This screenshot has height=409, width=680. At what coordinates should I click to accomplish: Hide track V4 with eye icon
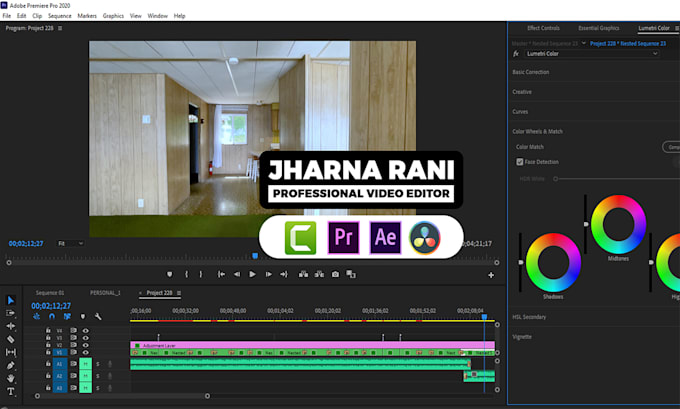[x=85, y=330]
